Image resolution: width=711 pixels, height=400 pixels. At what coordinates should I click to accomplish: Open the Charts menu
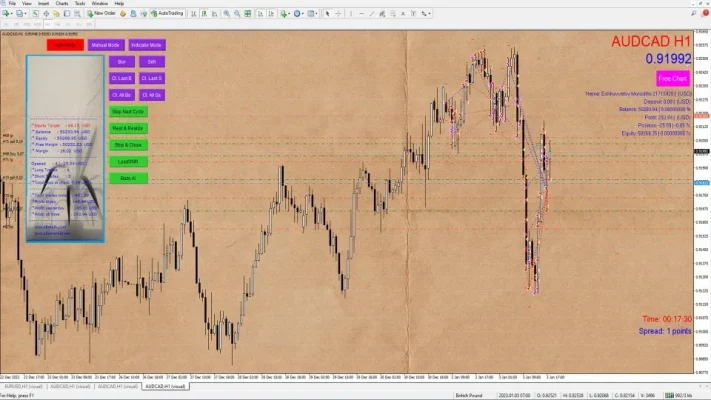[62, 4]
